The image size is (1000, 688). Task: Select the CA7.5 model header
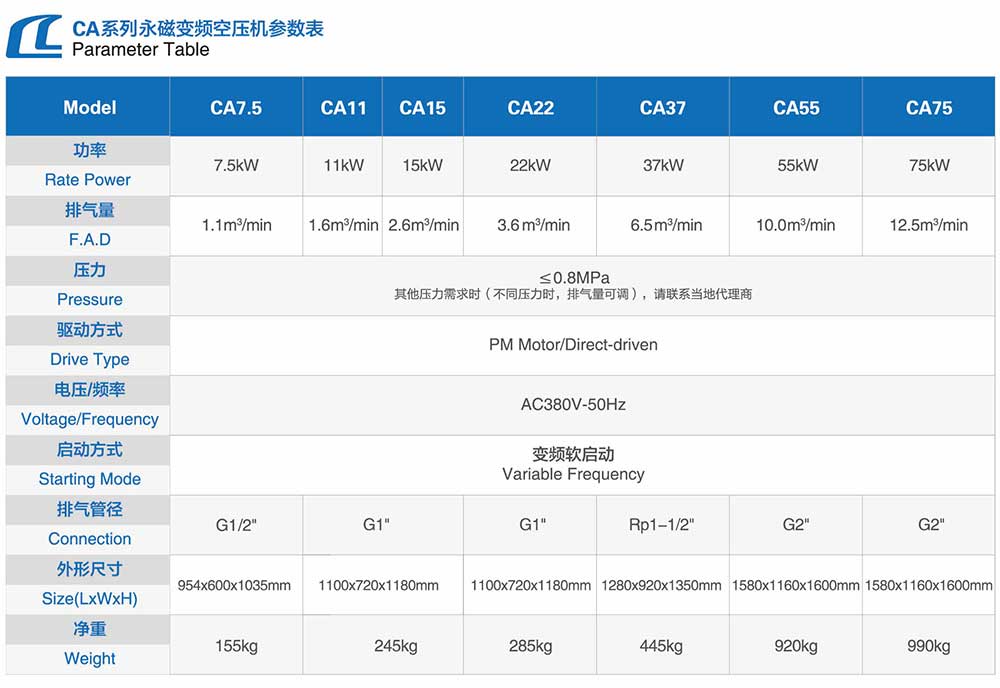[x=236, y=108]
